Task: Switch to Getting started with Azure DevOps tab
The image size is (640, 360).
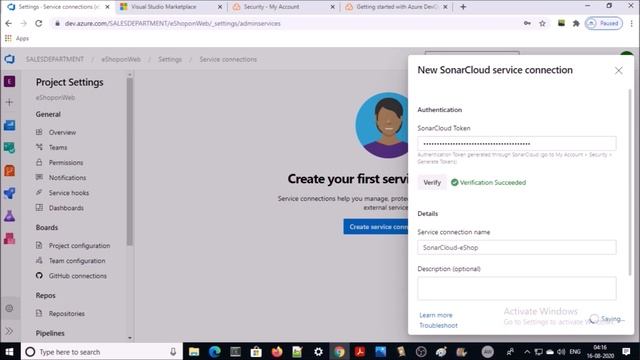Action: (x=396, y=7)
